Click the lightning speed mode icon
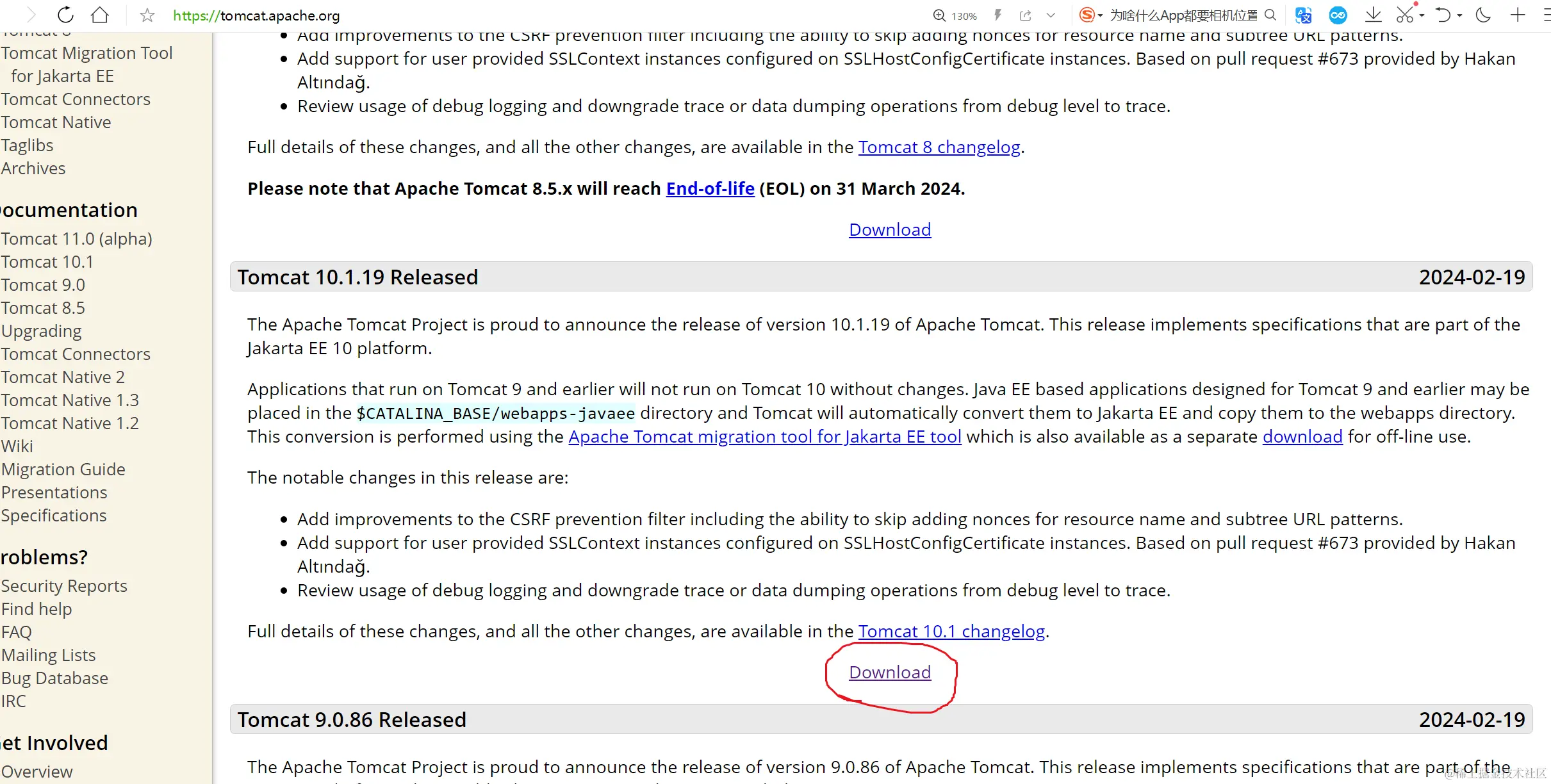This screenshot has width=1551, height=784. 997,15
